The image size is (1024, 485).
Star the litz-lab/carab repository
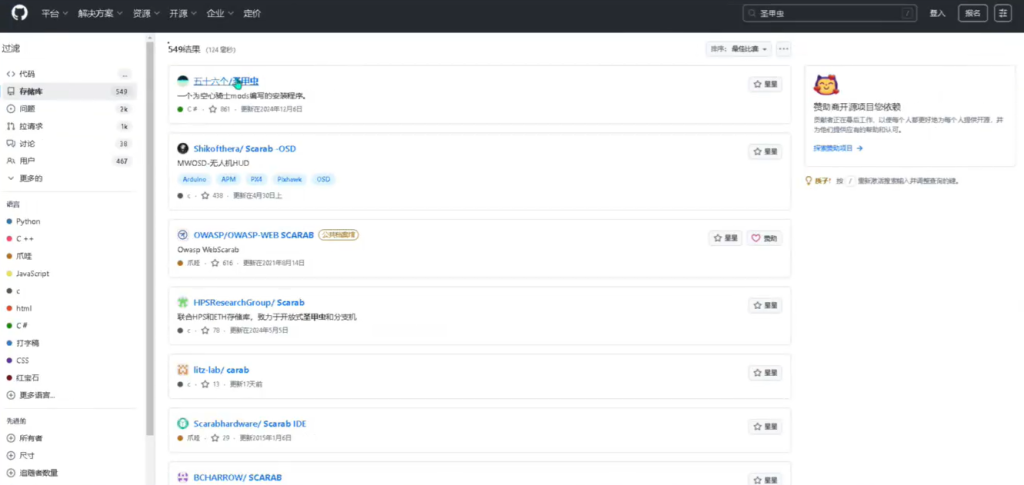pyautogui.click(x=765, y=373)
